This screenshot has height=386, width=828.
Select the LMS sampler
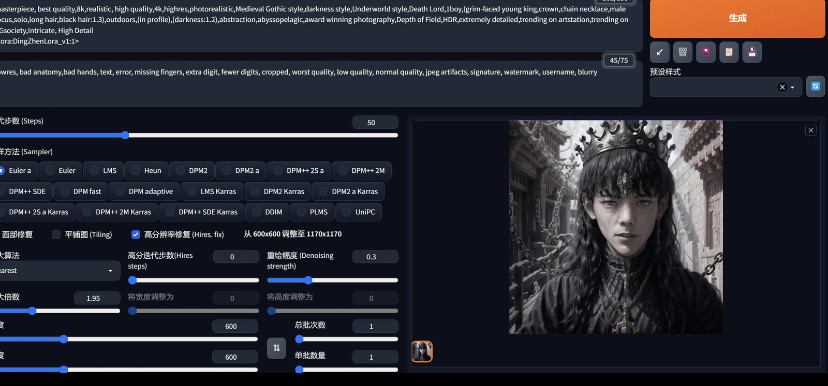103,171
